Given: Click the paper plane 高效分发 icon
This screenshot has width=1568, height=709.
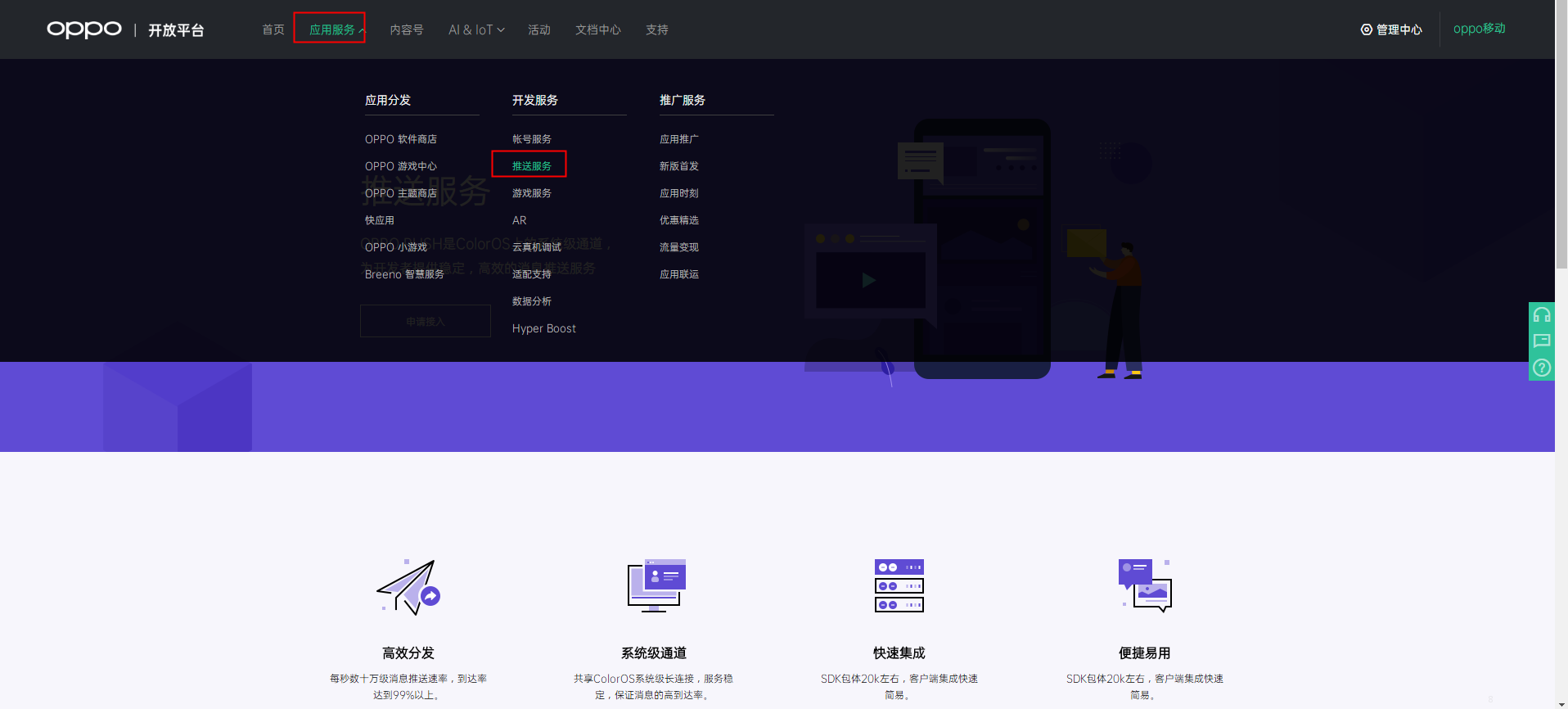Looking at the screenshot, I should coord(408,587).
